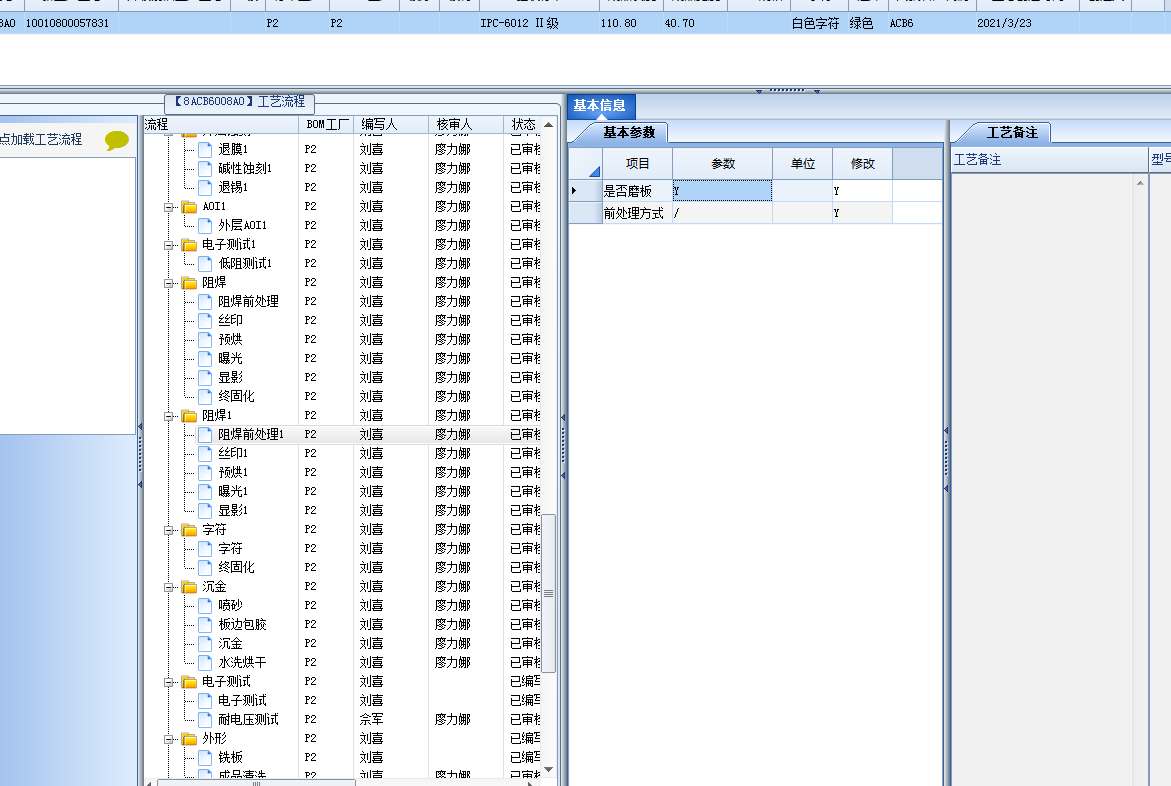Click the 修改 column header
The image size is (1171, 786).
[863, 164]
